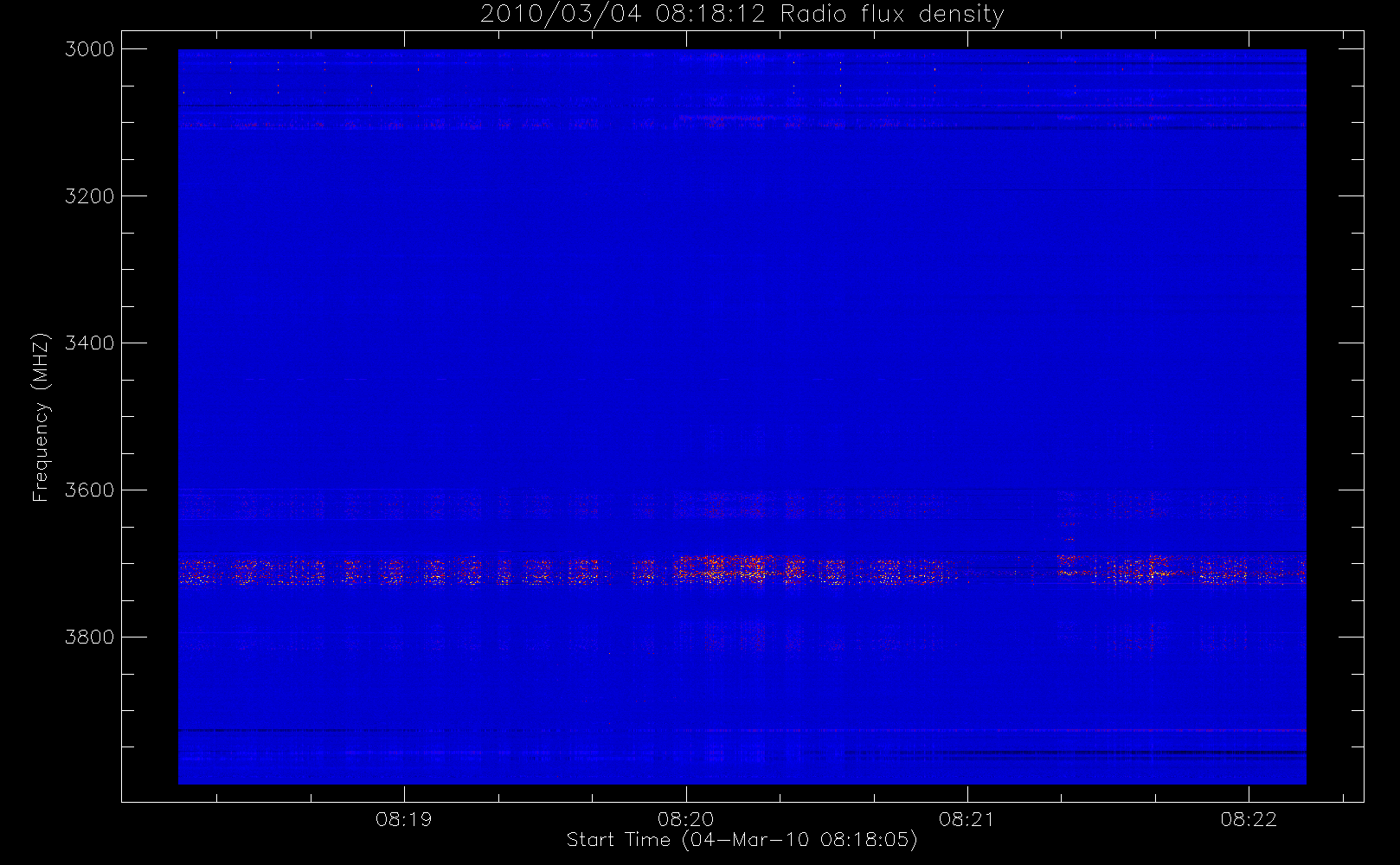Click the 3400 frequency tick label
This screenshot has height=865, width=1400.
pos(90,343)
